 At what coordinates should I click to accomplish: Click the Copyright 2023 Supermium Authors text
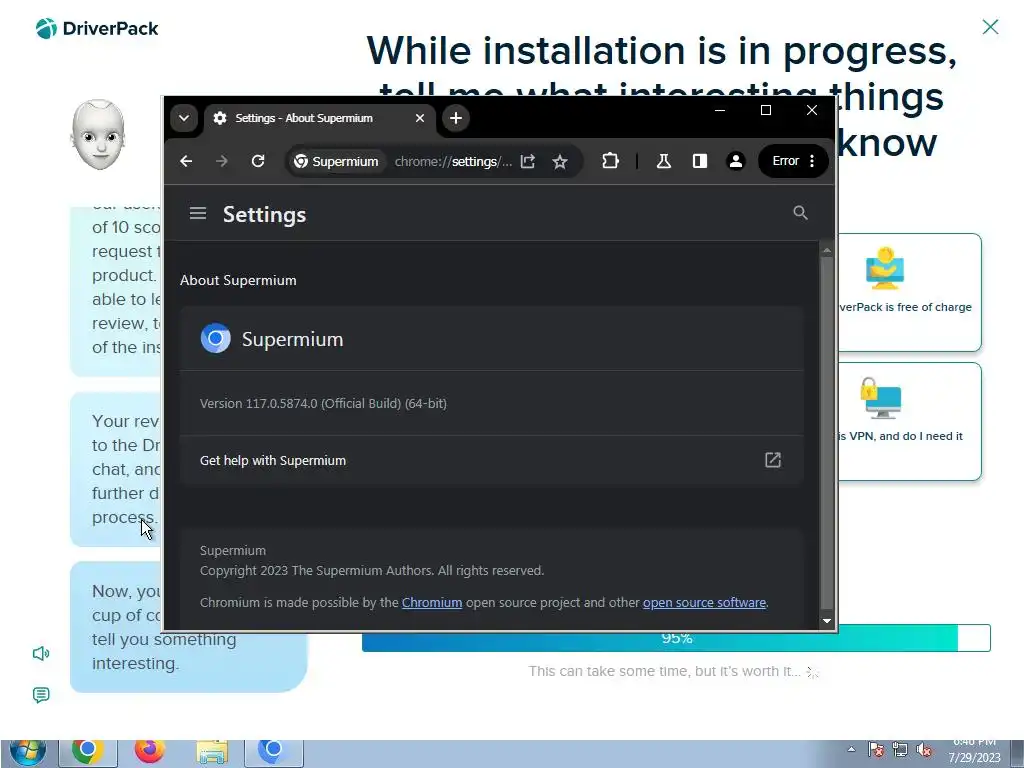(372, 571)
